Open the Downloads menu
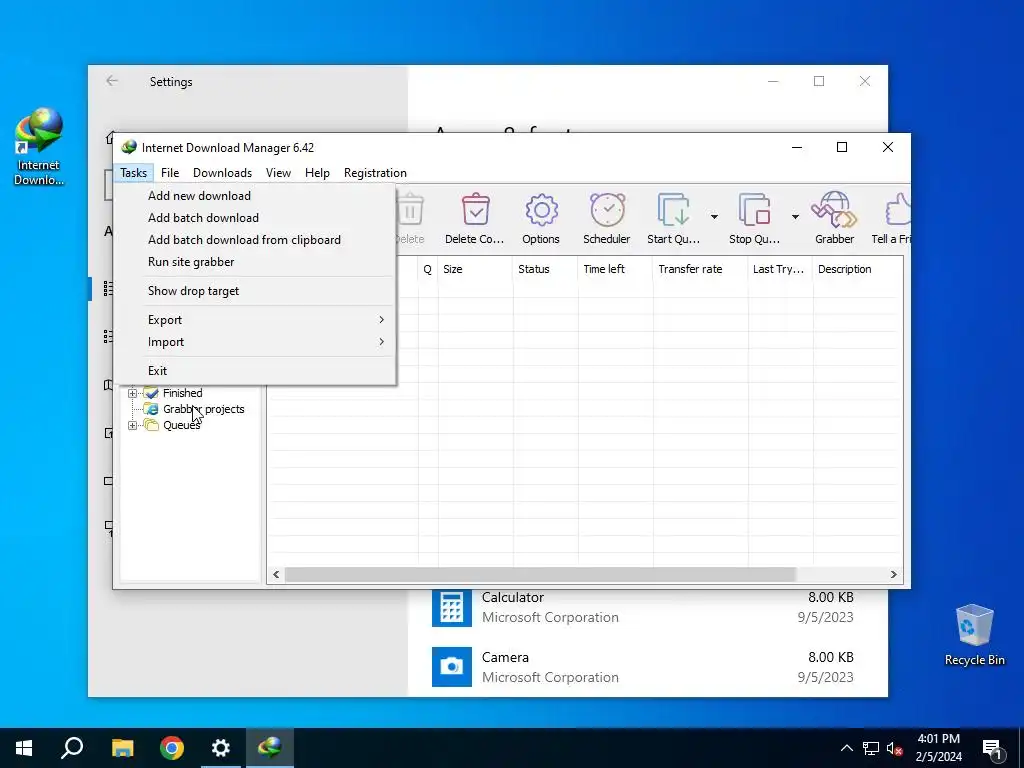Screen dimensions: 1024x768 pos(222,173)
